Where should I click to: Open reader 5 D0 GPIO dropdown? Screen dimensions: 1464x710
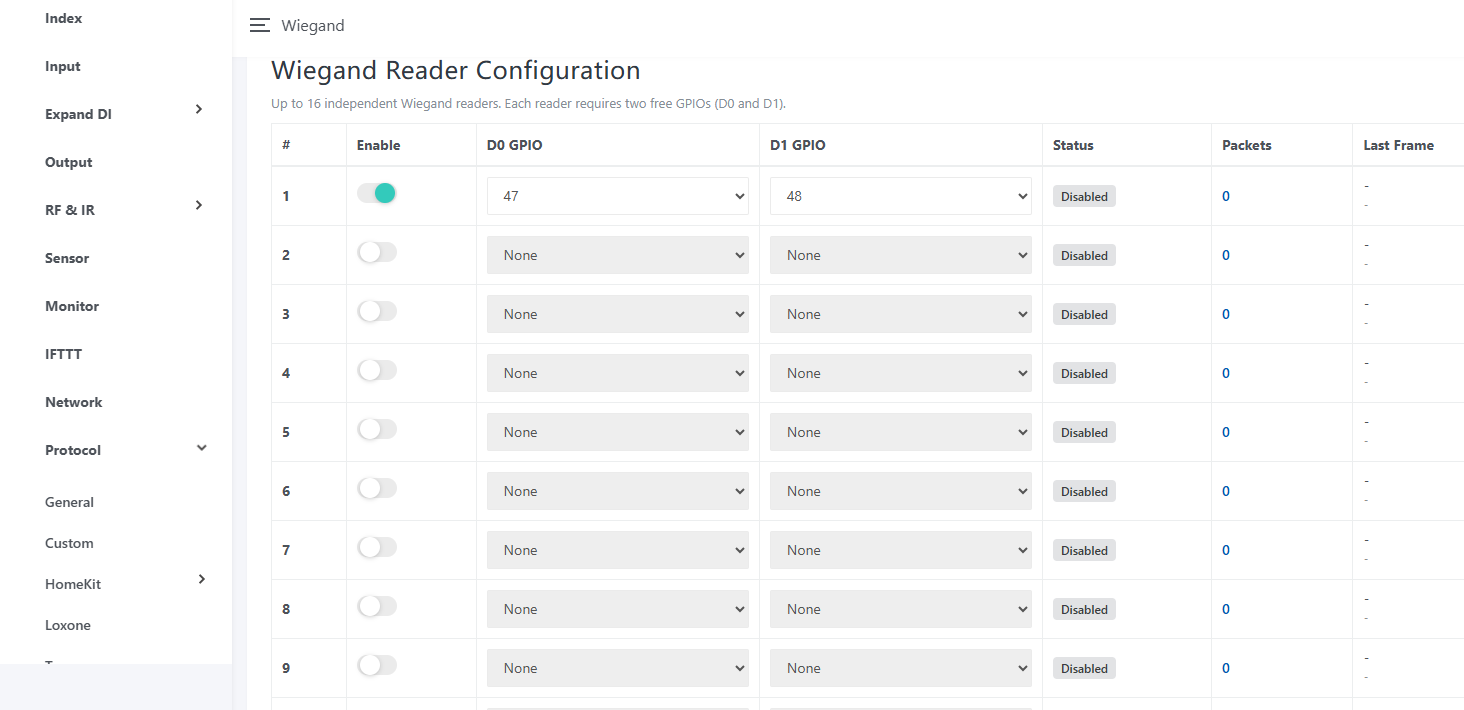[x=618, y=432]
